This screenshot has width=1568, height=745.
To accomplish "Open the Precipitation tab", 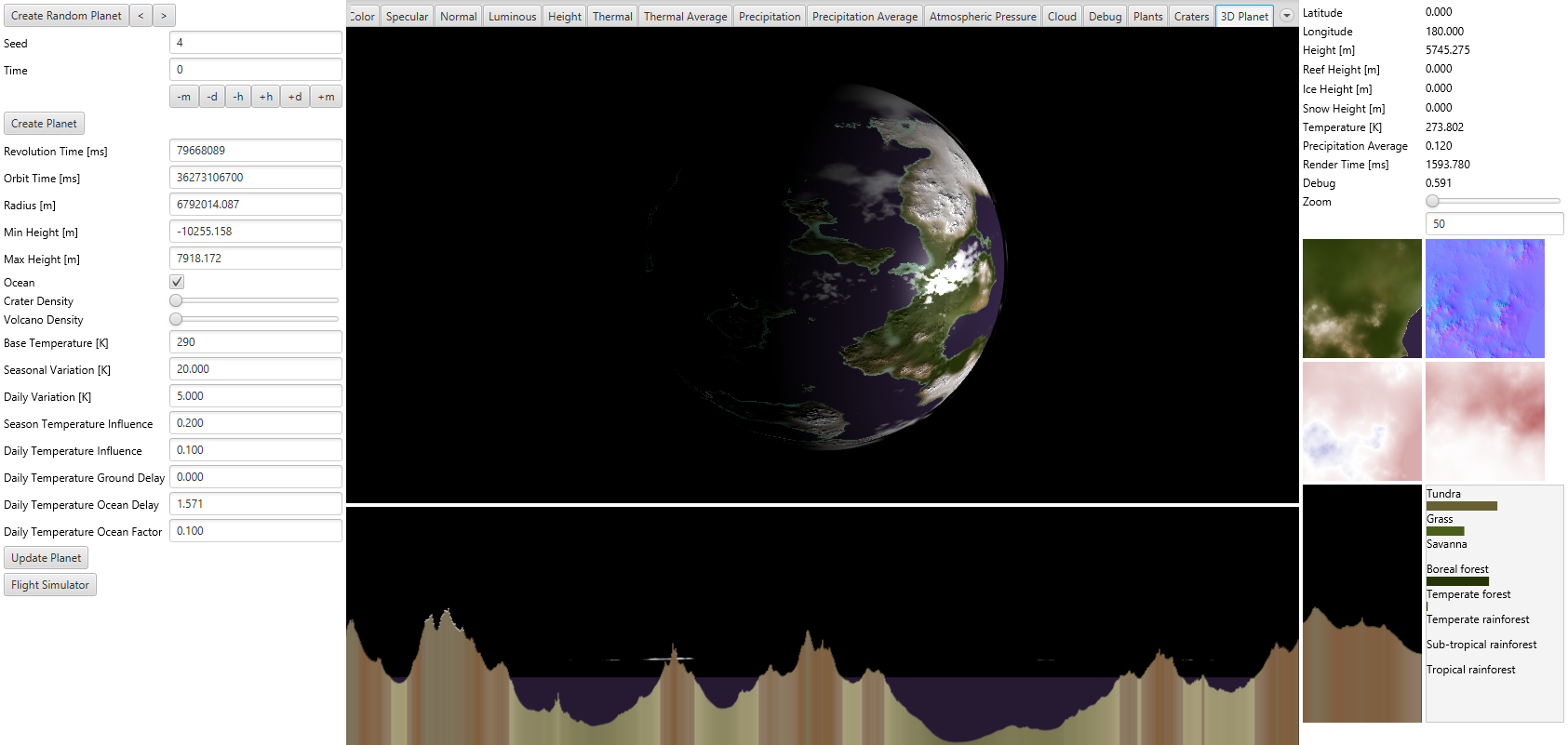I will (x=770, y=17).
